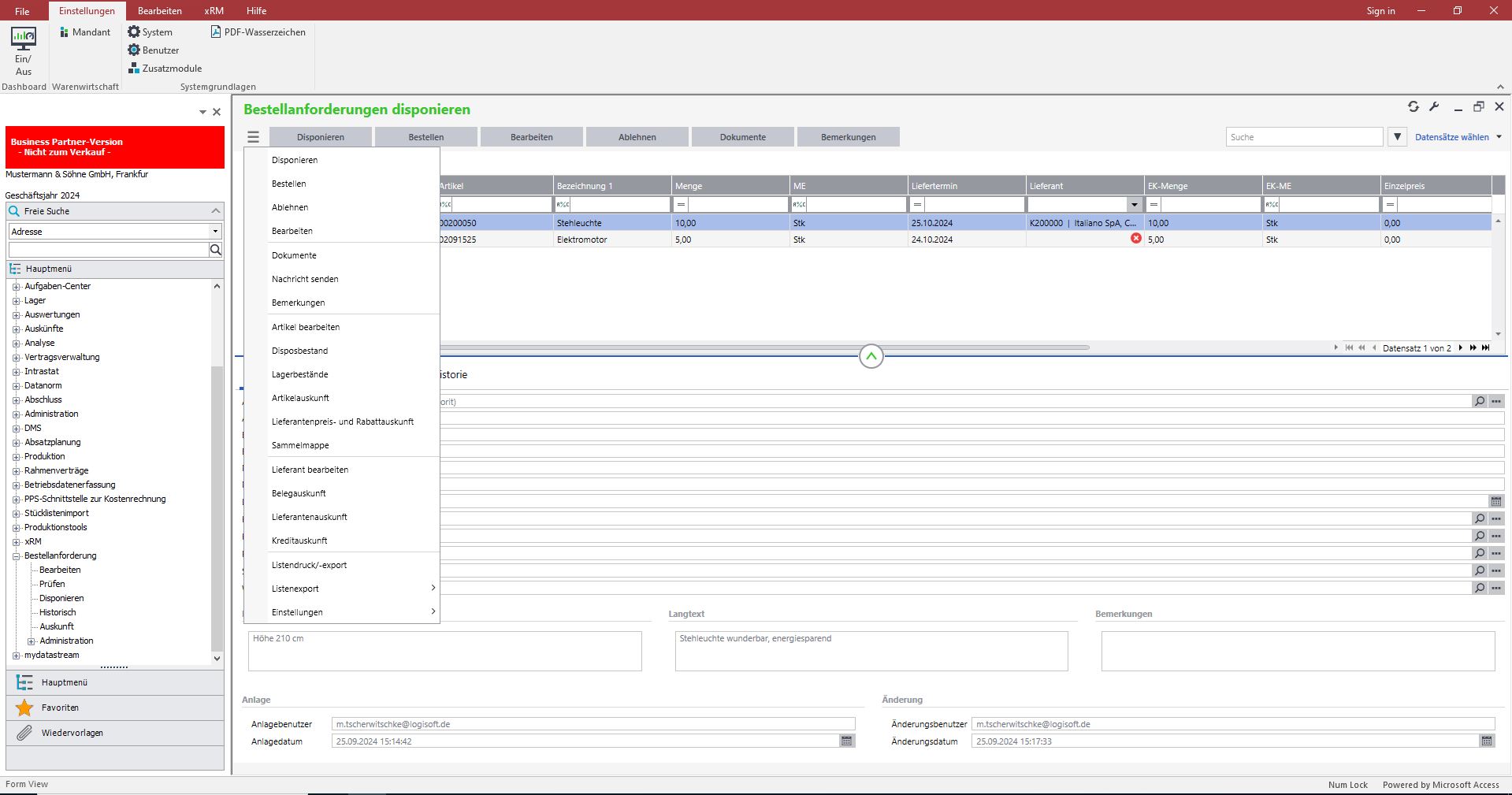The height and width of the screenshot is (795, 1512).
Task: Open the Adresse dropdown
Action: point(215,232)
